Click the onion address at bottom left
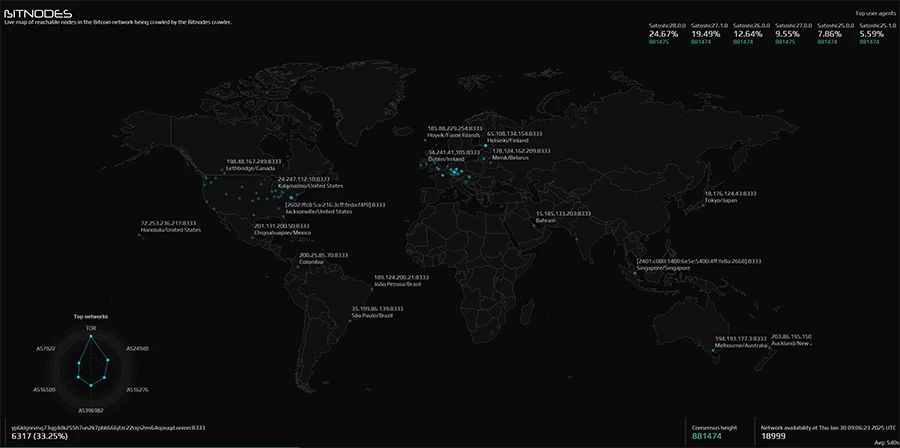Screen dimensions: 900x448 tap(108, 428)
